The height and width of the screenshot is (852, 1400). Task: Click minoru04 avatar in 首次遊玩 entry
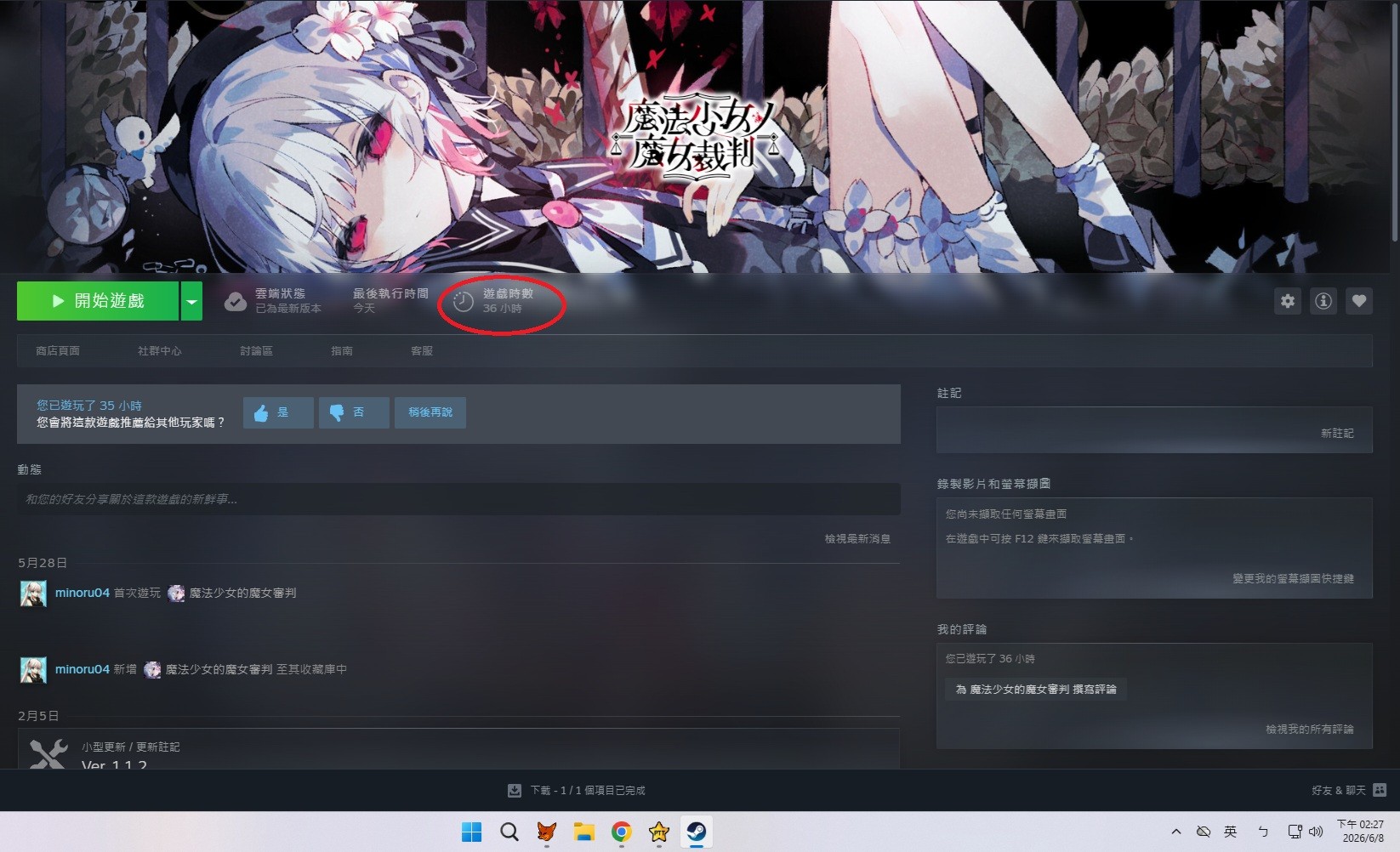pos(33,594)
